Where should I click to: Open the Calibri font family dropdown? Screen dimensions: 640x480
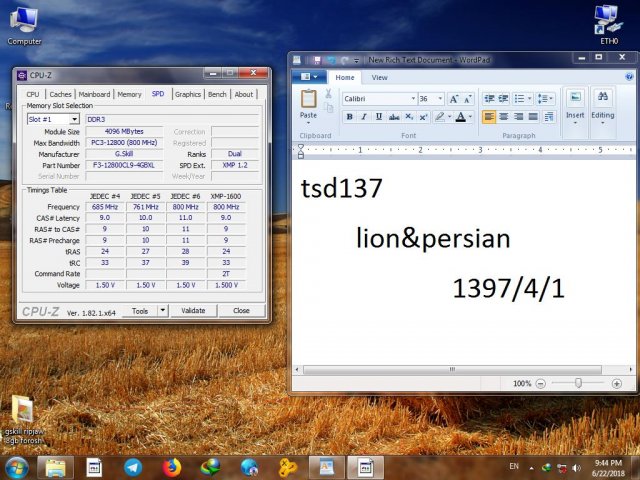[x=413, y=99]
